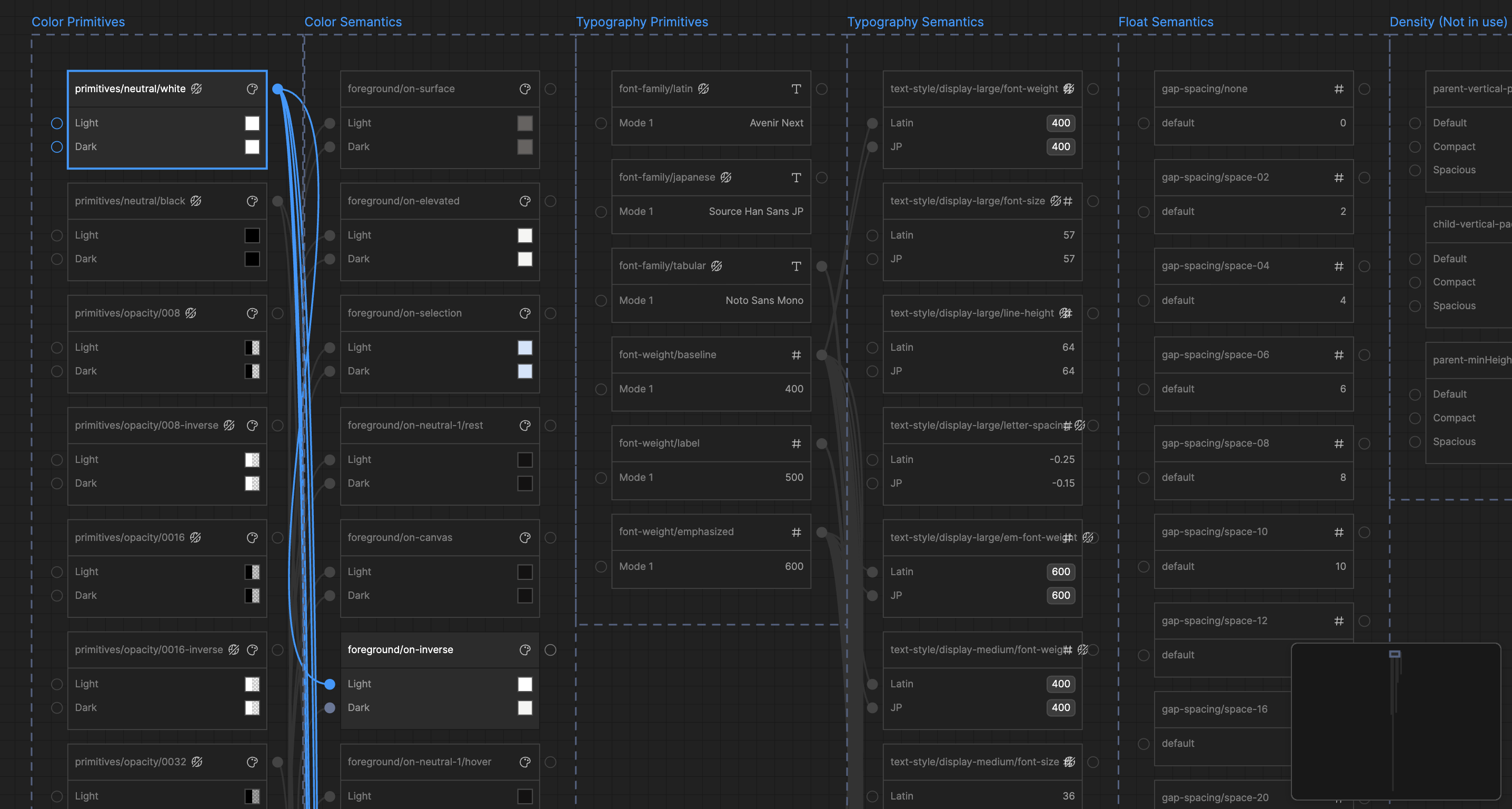Viewport: 1512px width, 809px height.
Task: Click Latin 400 pill of display-medium/font-weight
Action: 1061,684
